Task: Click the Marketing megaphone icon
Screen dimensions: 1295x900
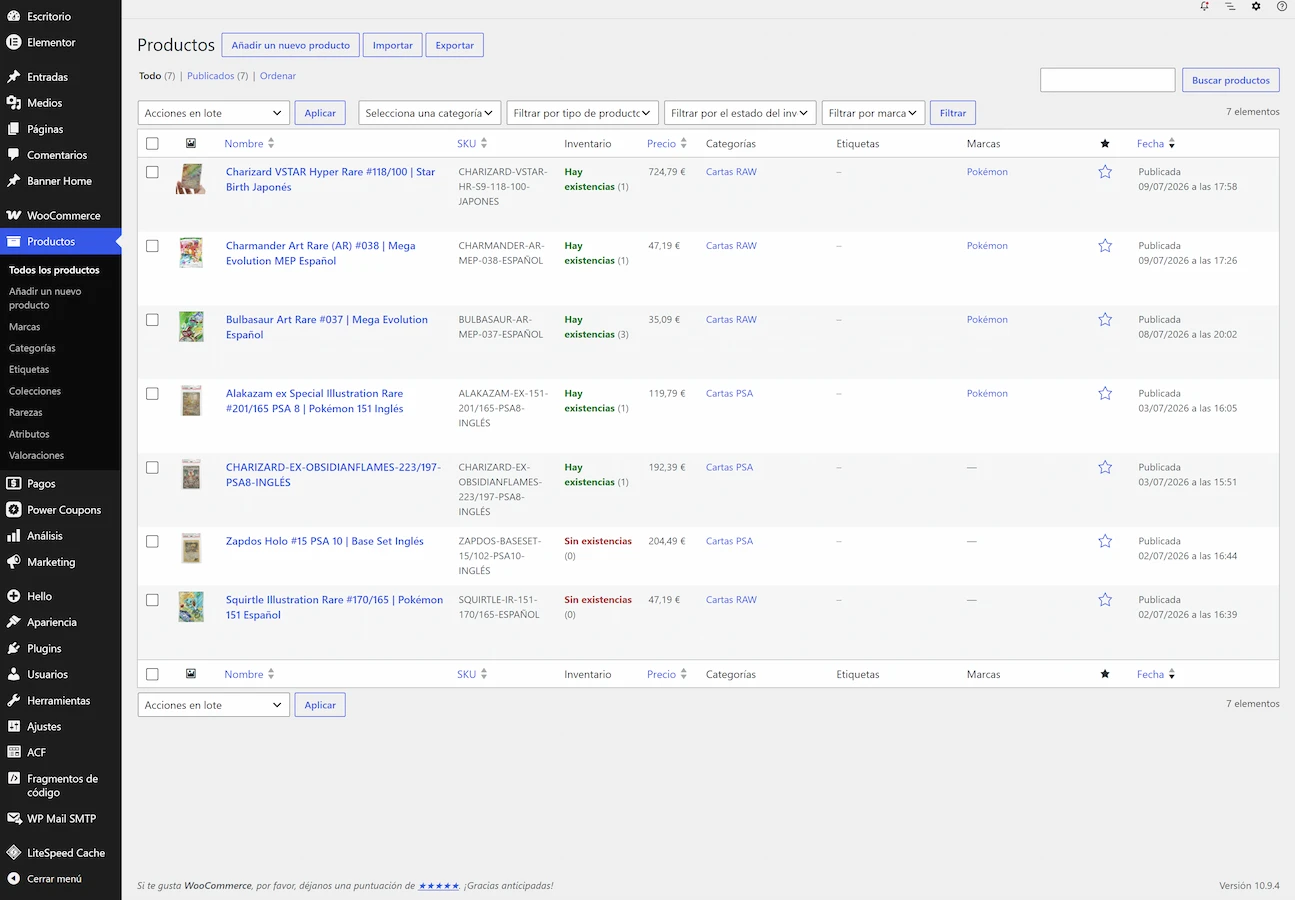Action: click(x=14, y=562)
